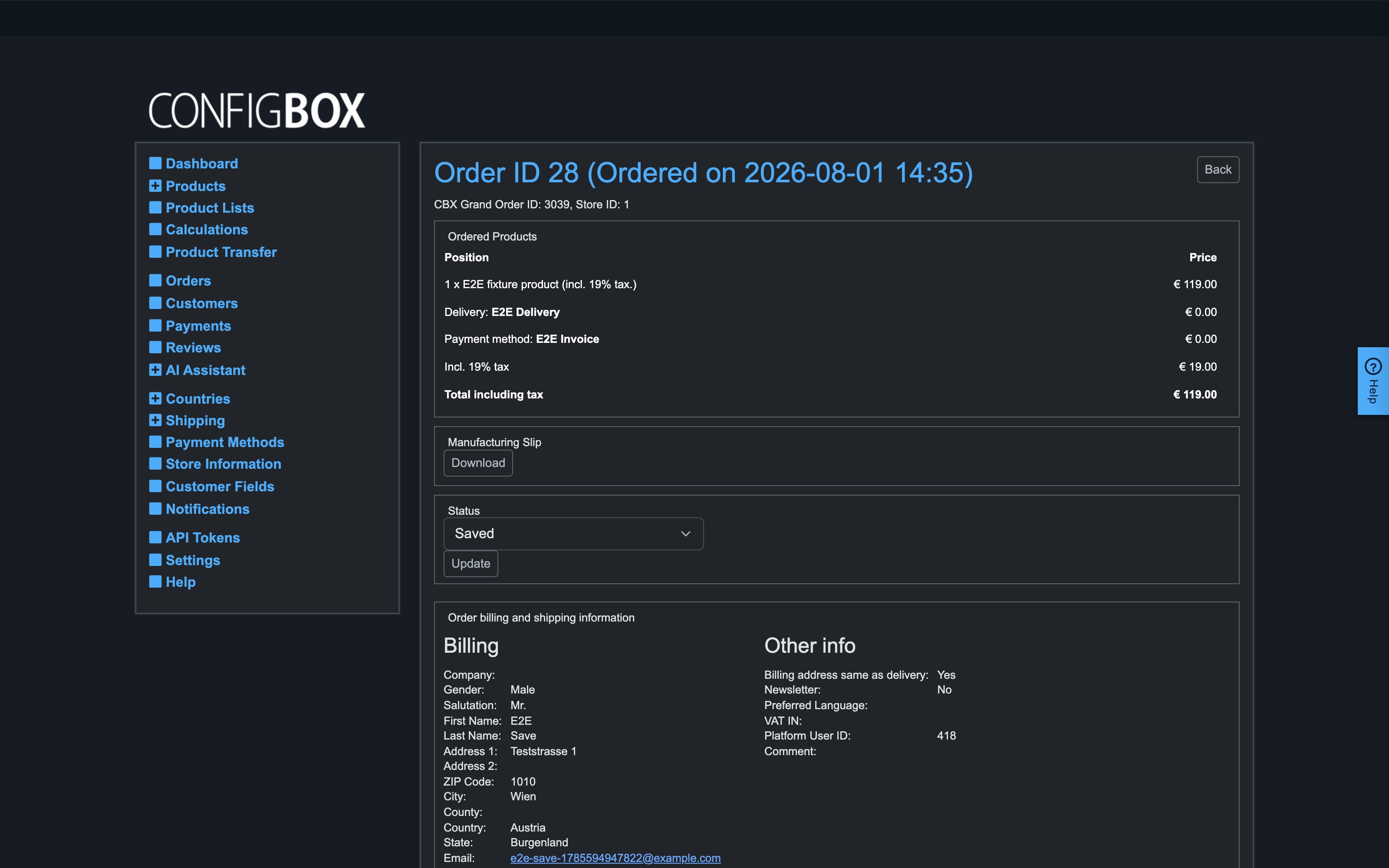Open the Status dropdown showing Saved
Image resolution: width=1389 pixels, height=868 pixels.
tap(573, 534)
